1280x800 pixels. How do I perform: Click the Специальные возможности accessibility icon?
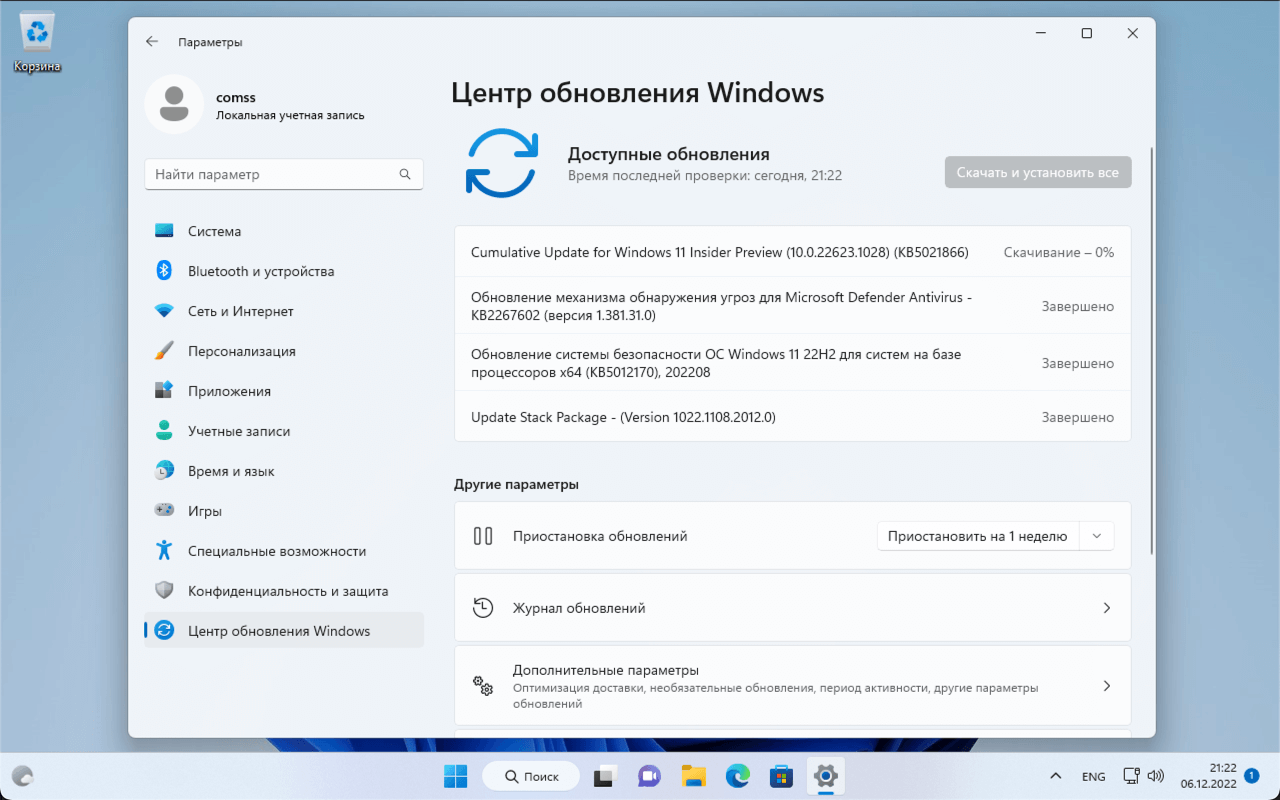165,551
